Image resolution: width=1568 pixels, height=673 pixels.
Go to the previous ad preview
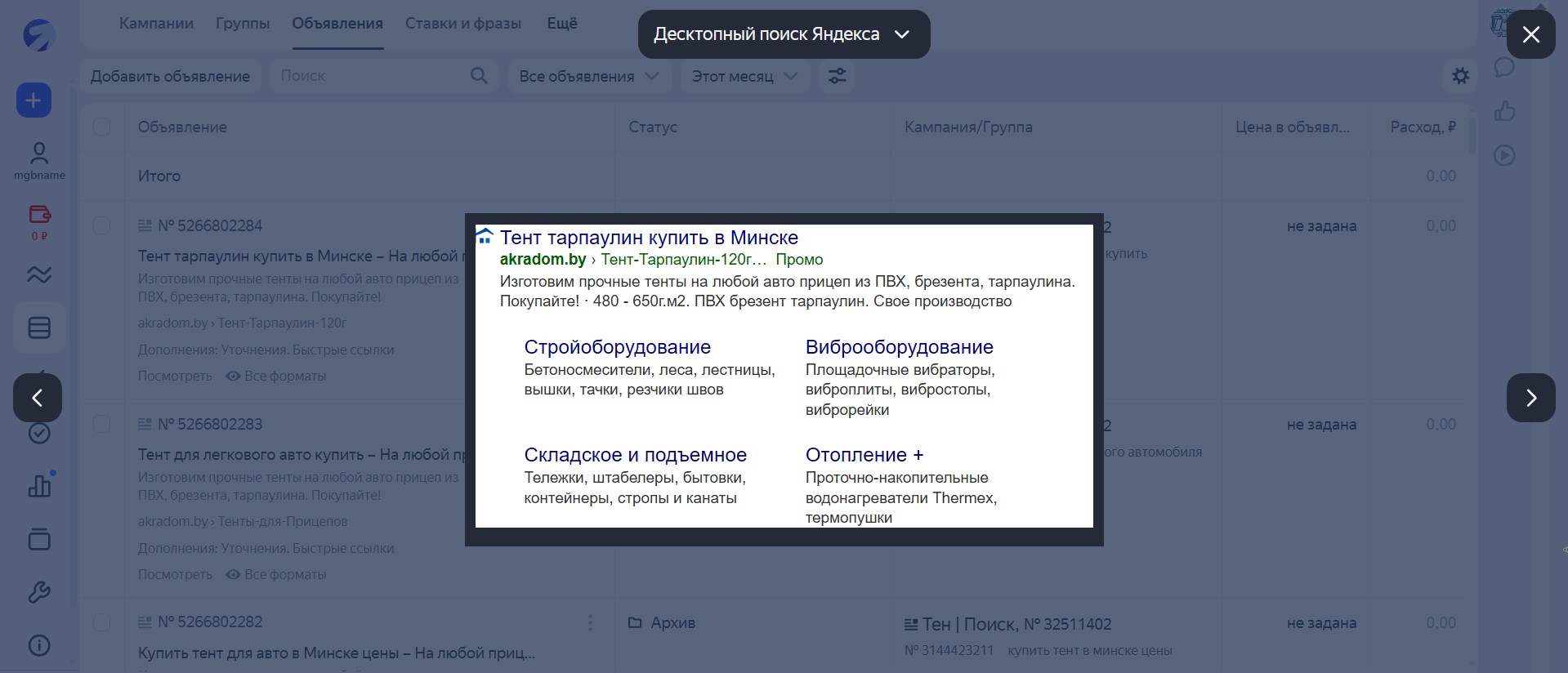(38, 398)
